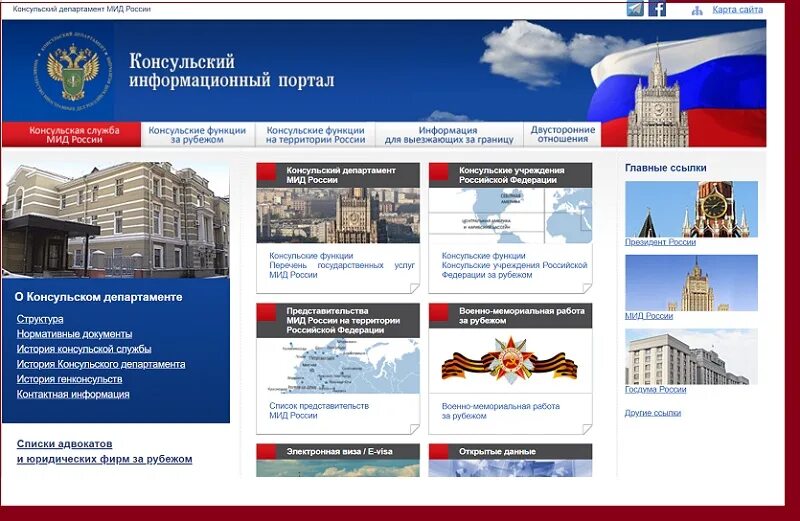800x521 pixels.
Task: Open Списки адвокатов и юридических фирм link
Action: pos(105,451)
